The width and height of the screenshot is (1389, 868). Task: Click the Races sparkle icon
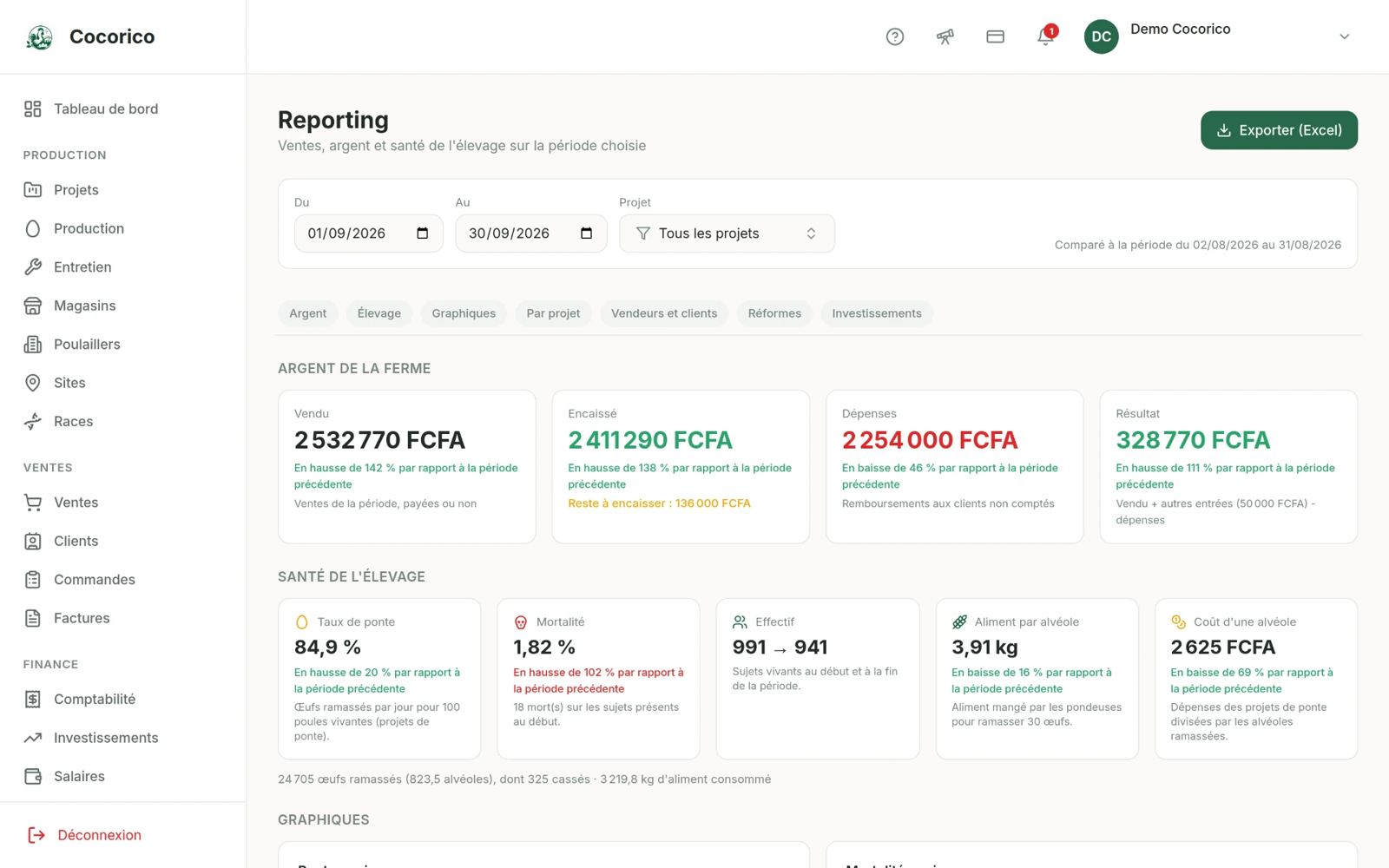[33, 422]
